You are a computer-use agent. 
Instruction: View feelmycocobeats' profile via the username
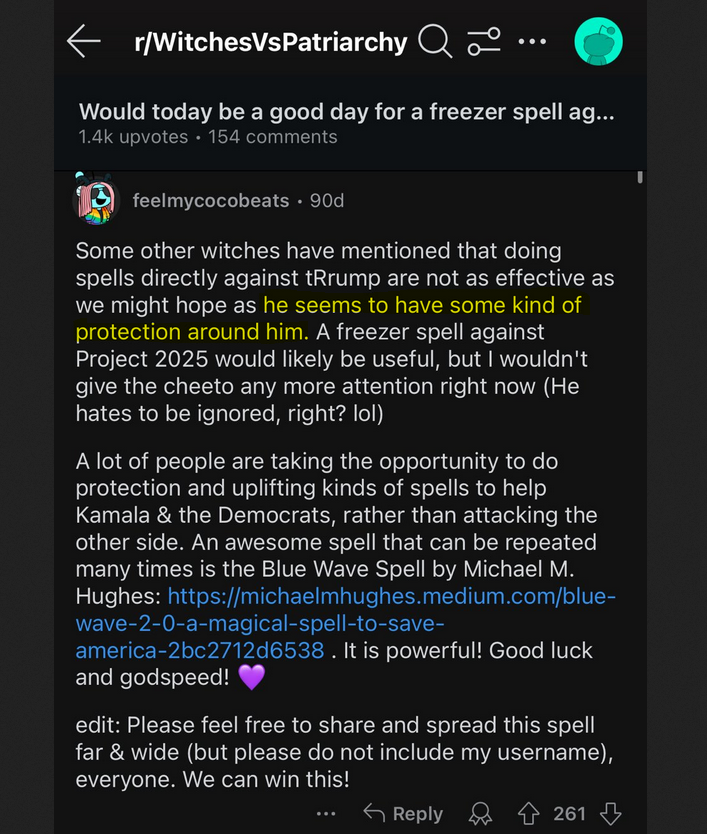[x=211, y=200]
